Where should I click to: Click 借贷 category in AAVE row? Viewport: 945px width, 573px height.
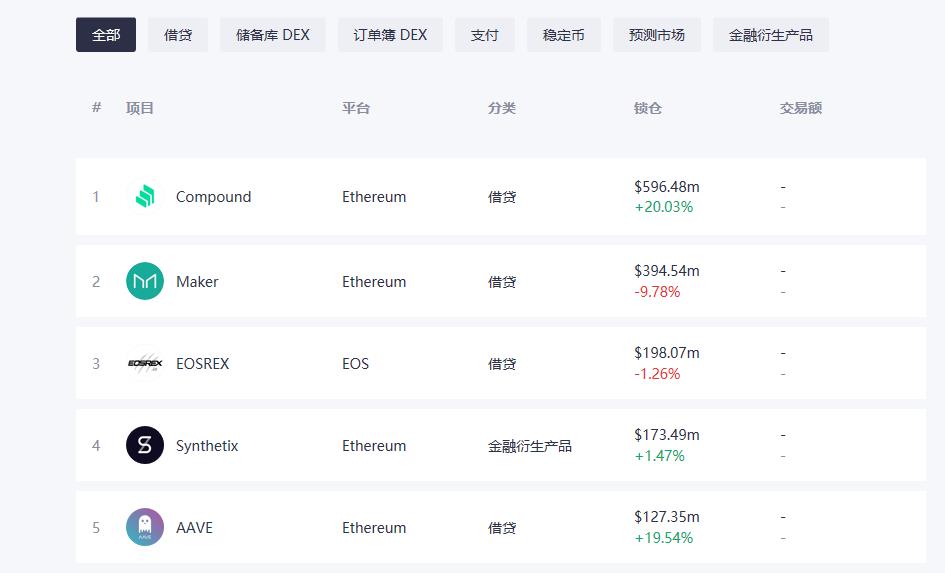[501, 528]
